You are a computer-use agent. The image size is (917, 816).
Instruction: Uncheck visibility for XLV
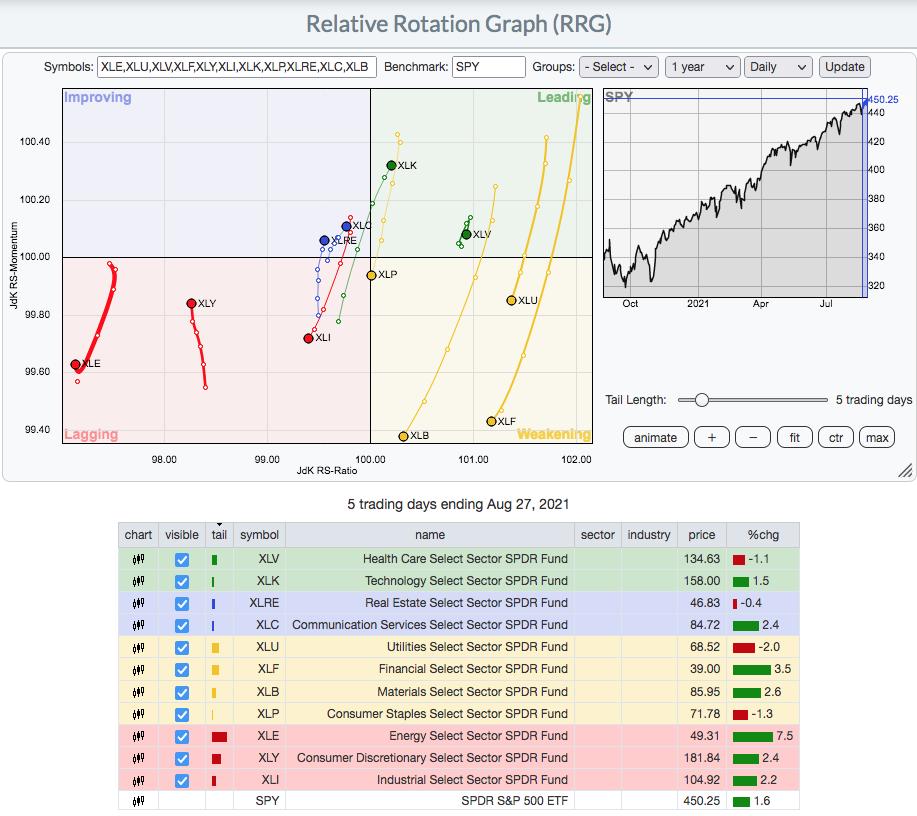182,560
